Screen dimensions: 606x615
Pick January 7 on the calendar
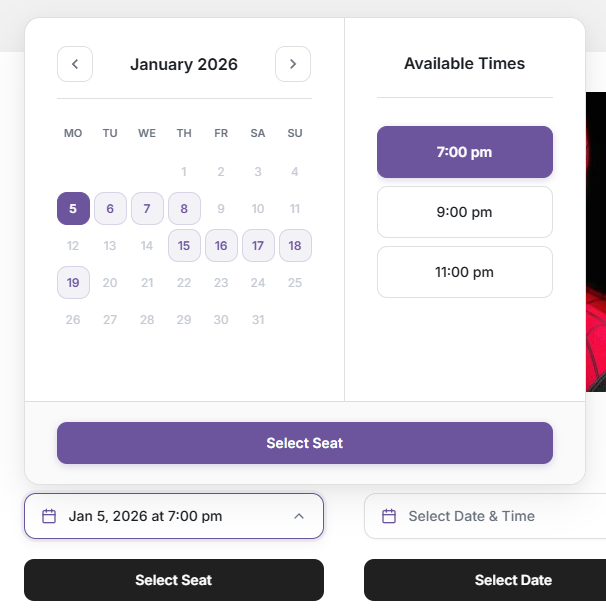(x=147, y=209)
